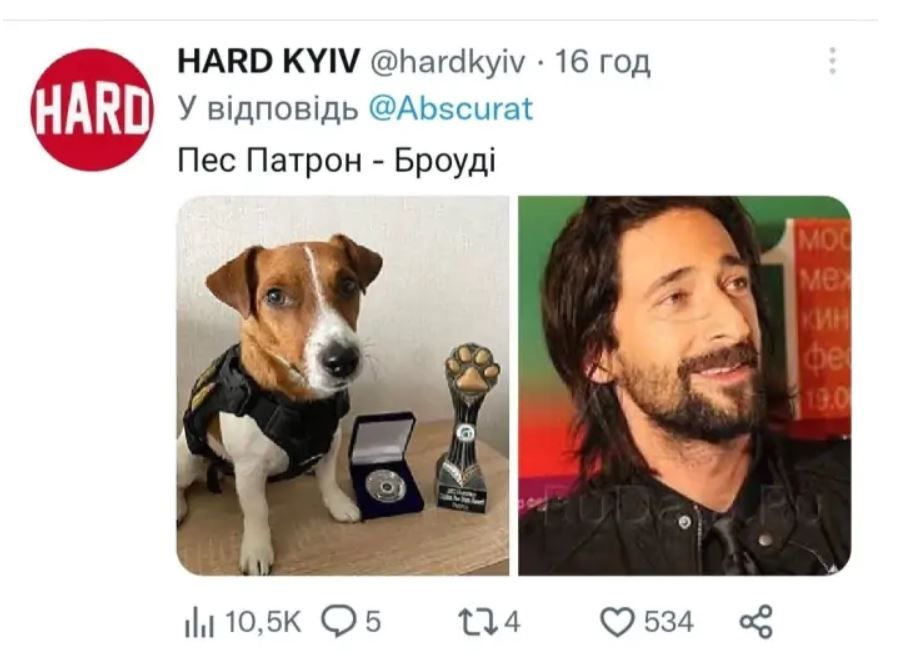Open the @hardkyiv handle

tap(447, 61)
